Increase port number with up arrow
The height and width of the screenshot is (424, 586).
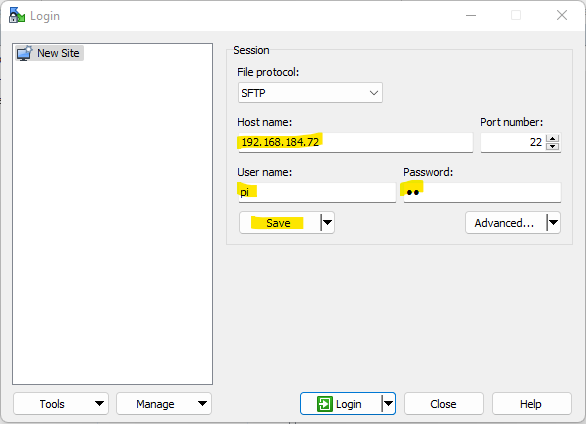point(552,139)
